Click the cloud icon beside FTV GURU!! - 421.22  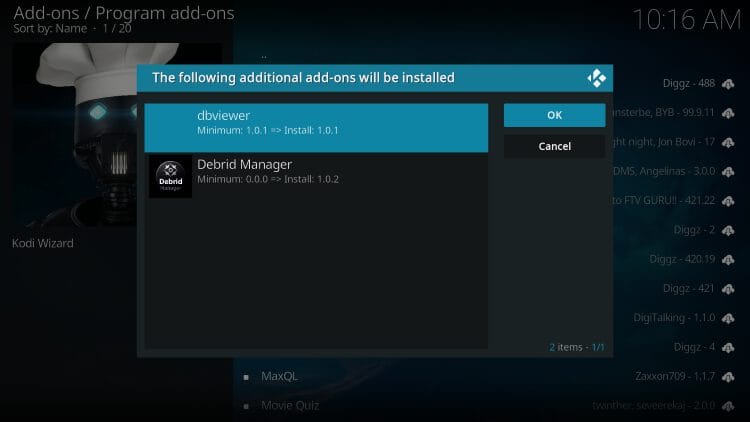point(728,201)
